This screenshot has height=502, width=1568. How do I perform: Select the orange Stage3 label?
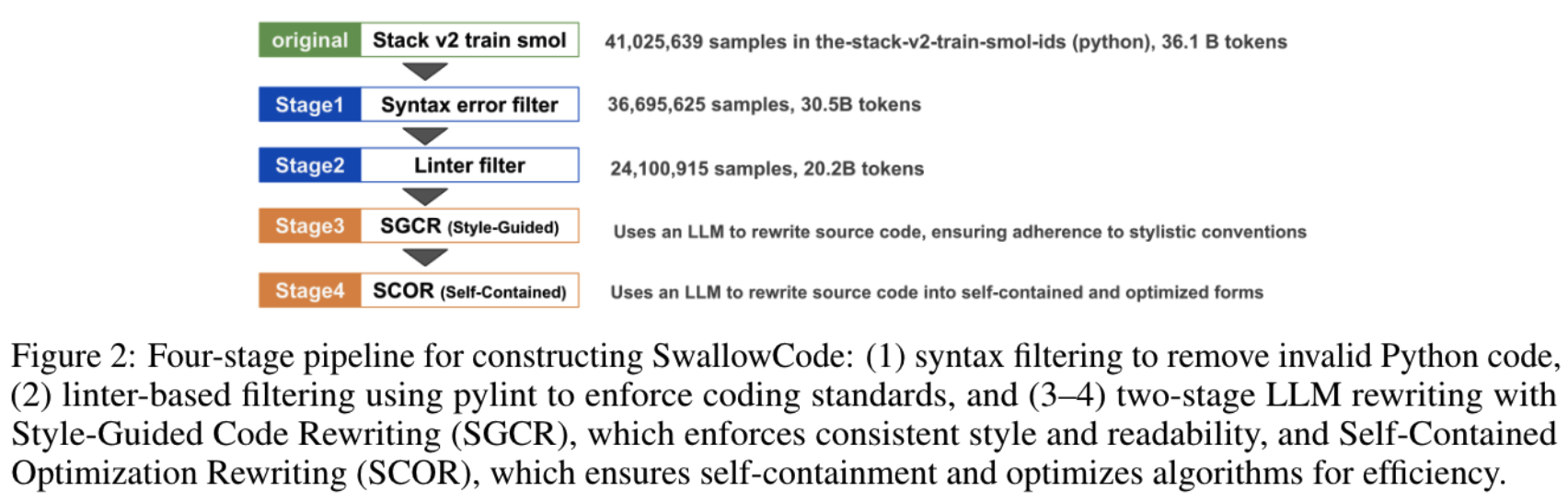(x=310, y=226)
